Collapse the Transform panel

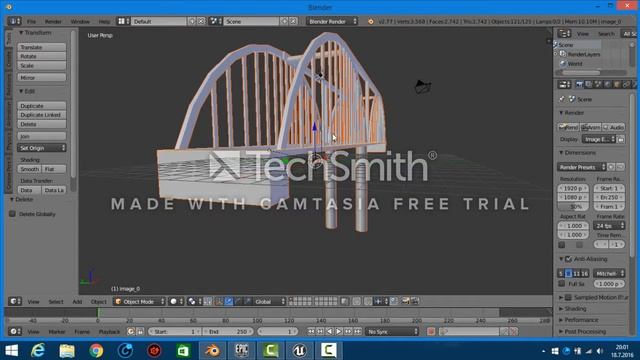21,33
